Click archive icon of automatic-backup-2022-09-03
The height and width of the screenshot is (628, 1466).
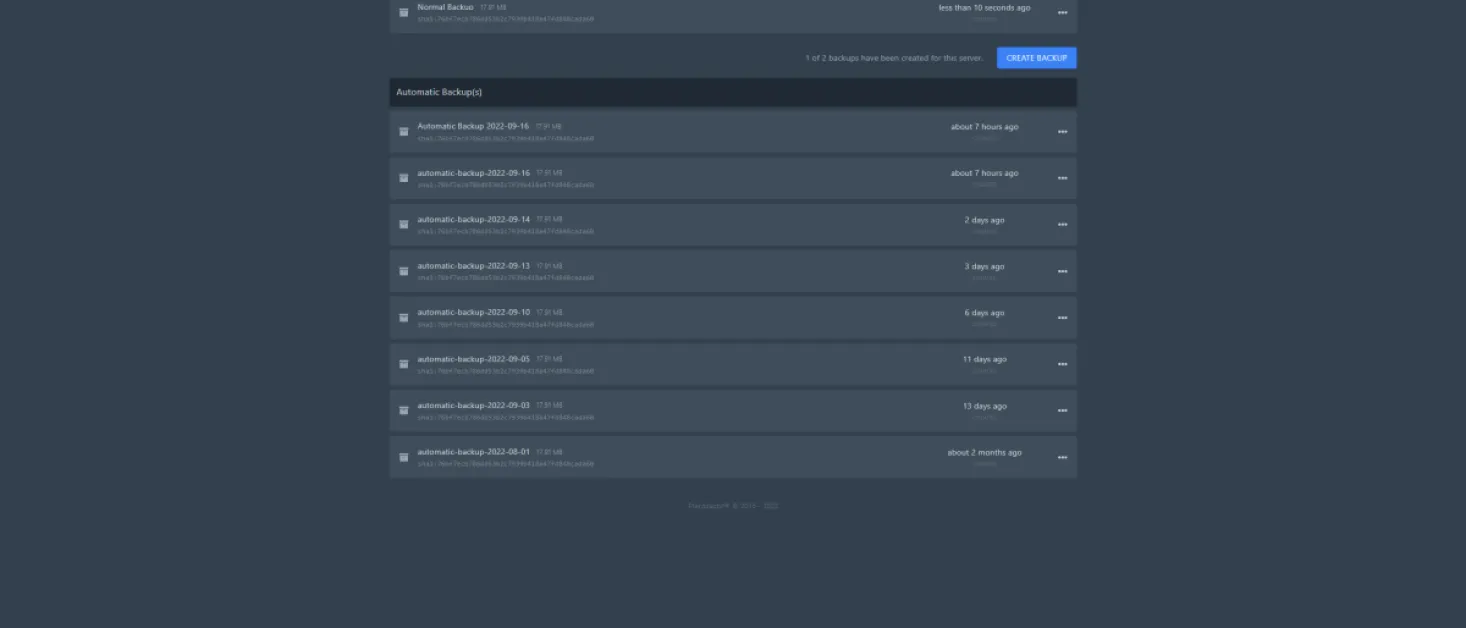click(404, 411)
